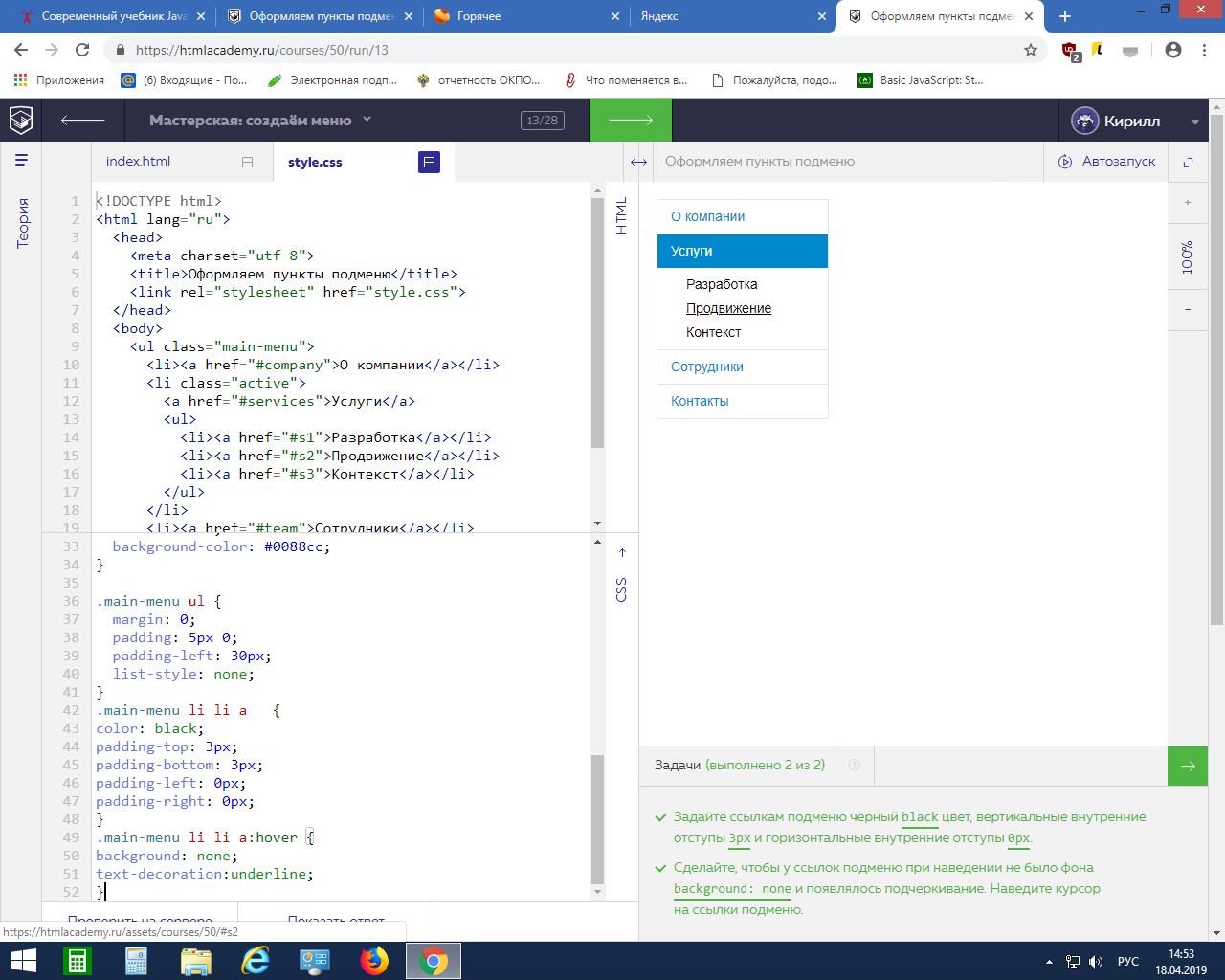
Task: Click the CSS editor vertical scrollbar
Action: 597,818
